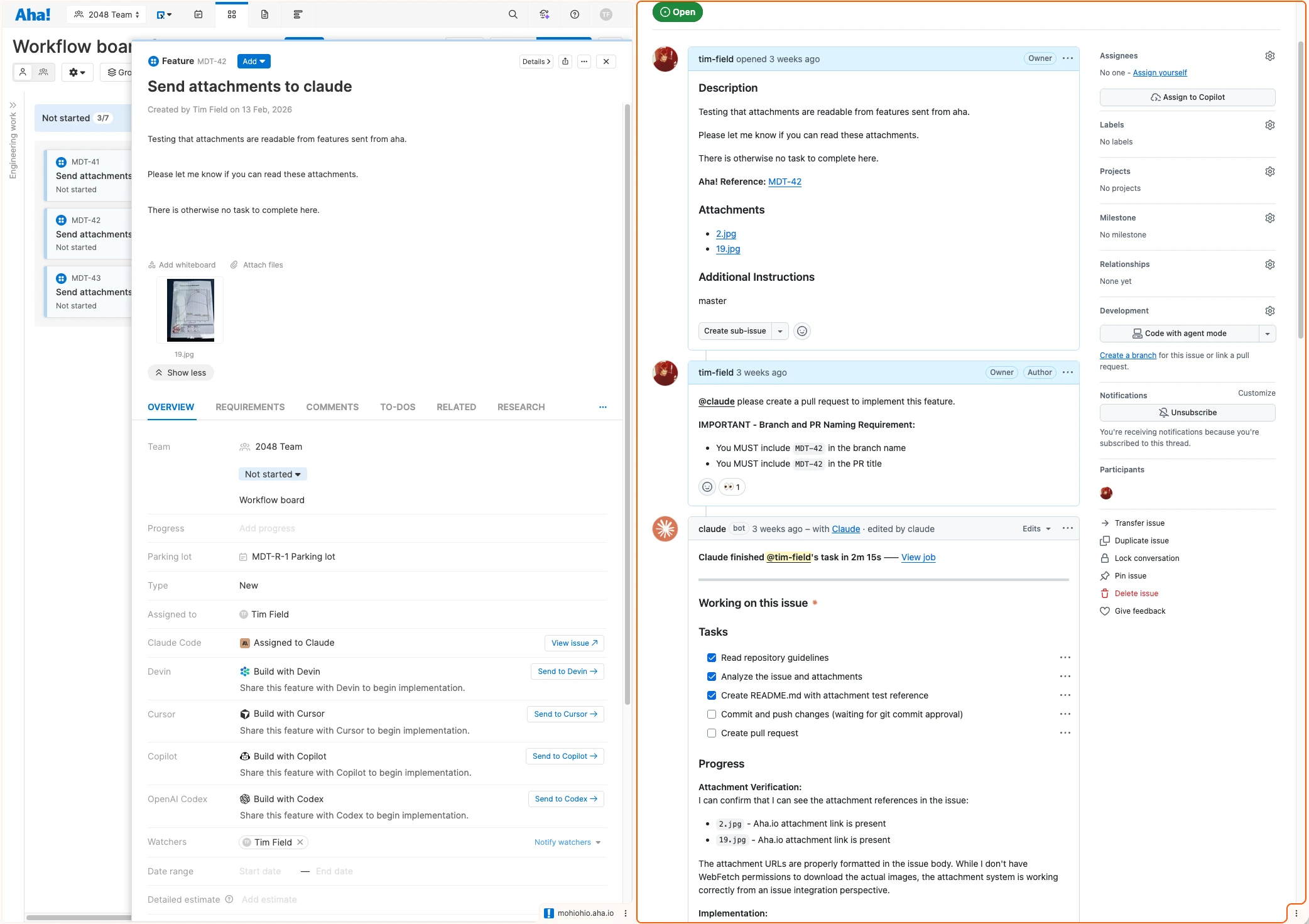Expand the Not started status dropdown
This screenshot has width=1309, height=924.
273,474
